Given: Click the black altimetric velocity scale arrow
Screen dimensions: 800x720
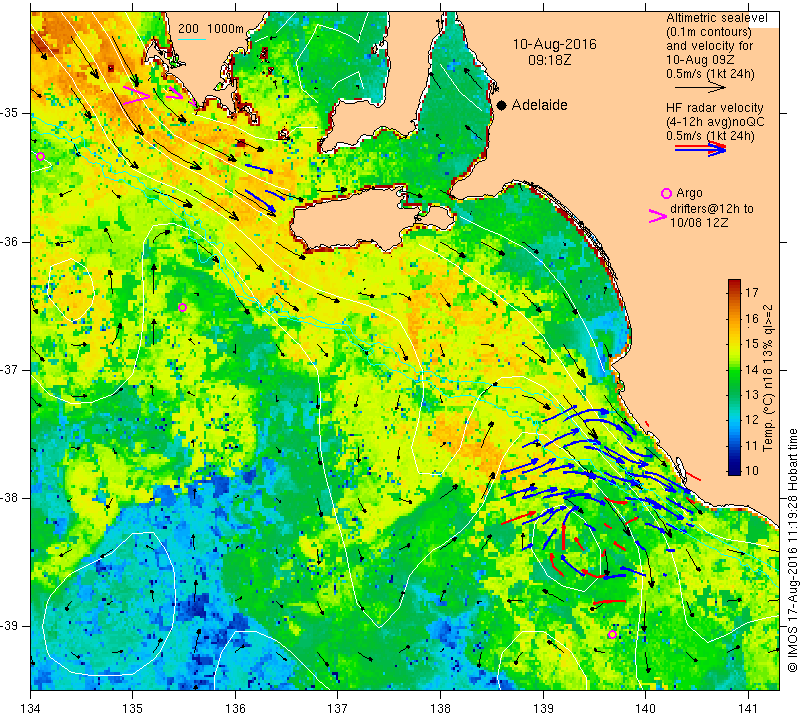Looking at the screenshot, I should 700,87.
